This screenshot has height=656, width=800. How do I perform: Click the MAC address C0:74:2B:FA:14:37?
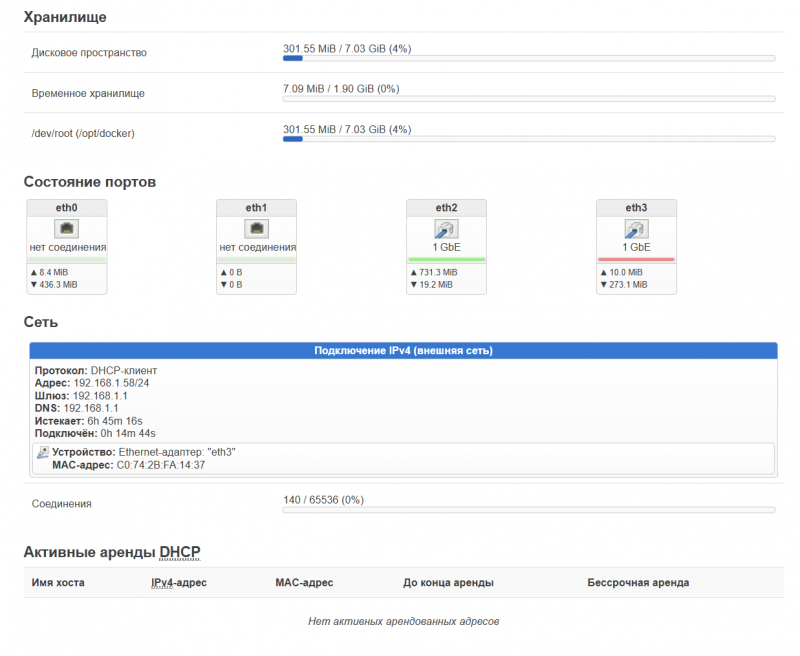click(x=163, y=465)
